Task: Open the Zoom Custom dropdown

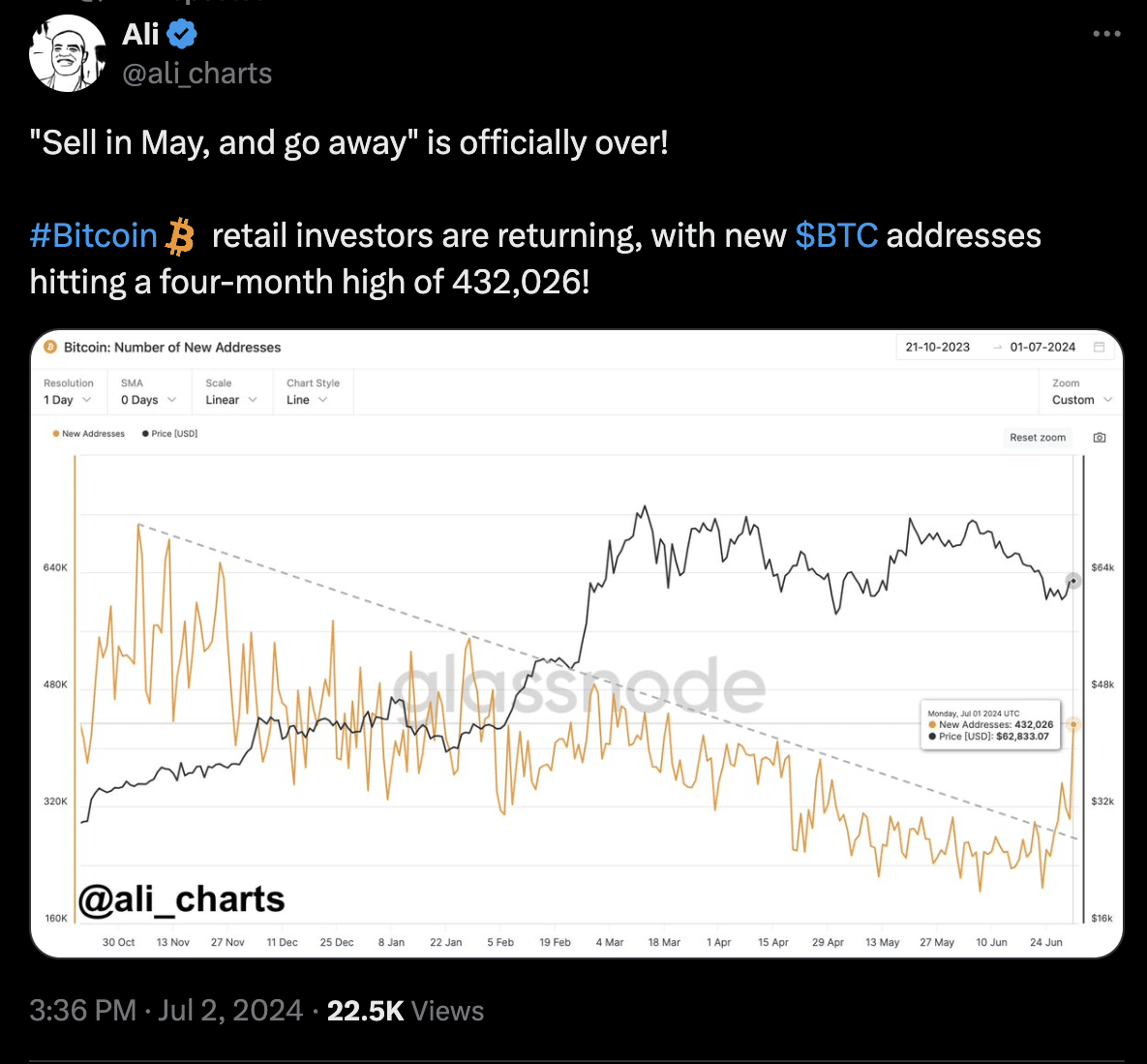Action: (x=1082, y=400)
